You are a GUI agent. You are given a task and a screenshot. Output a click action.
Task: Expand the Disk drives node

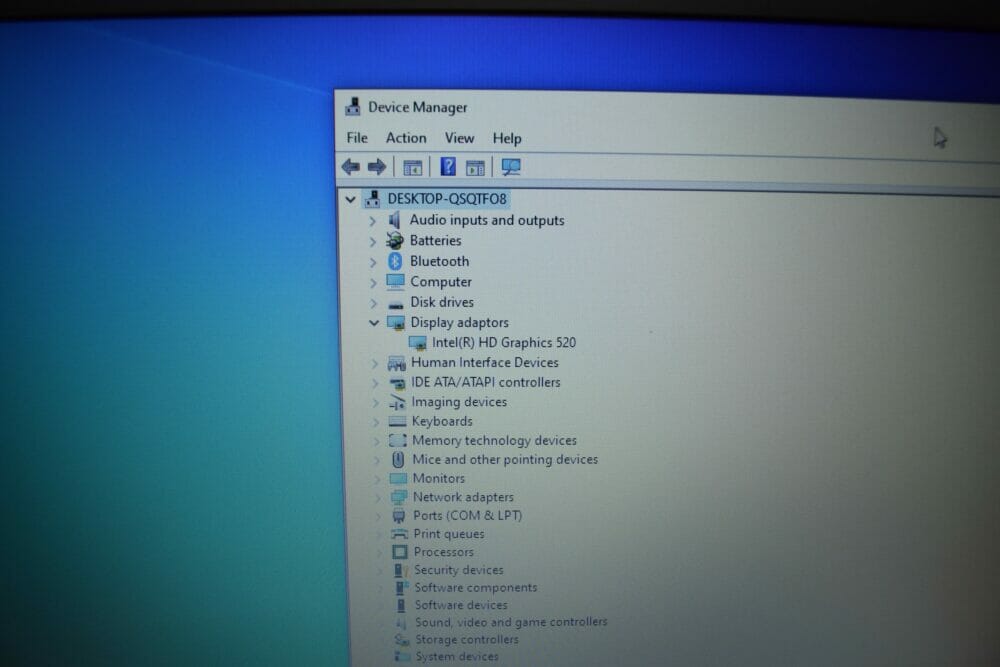[374, 303]
